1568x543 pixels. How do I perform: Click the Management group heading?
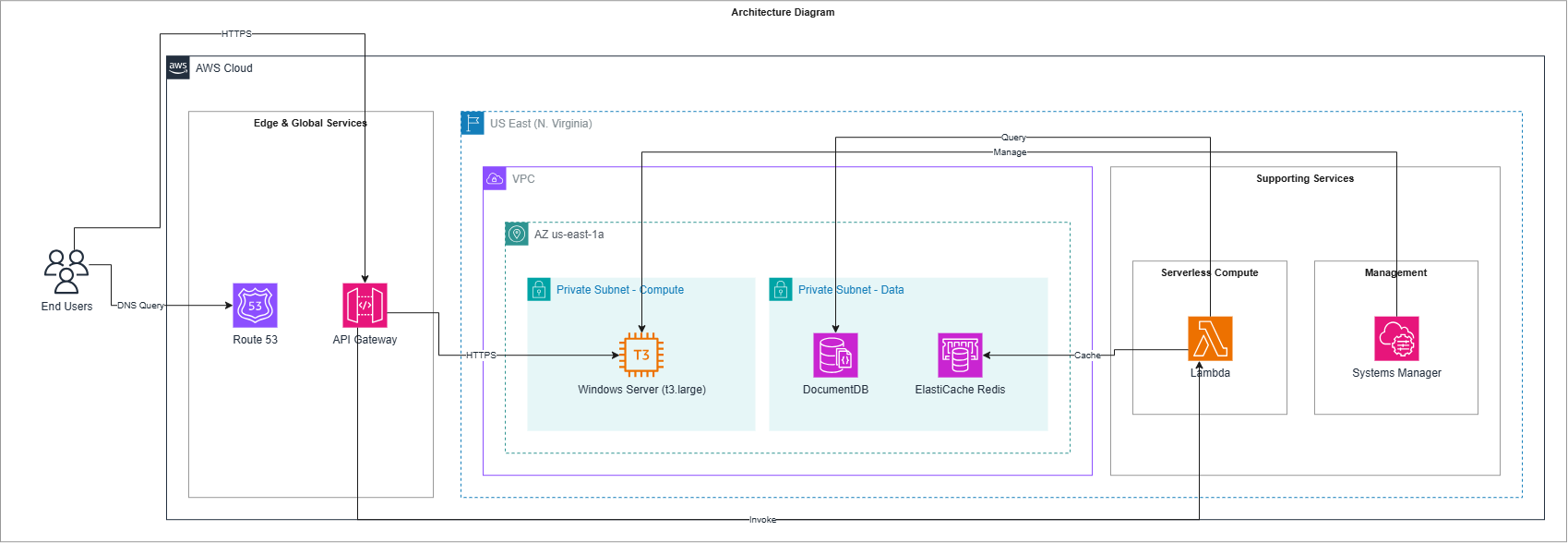(x=1396, y=272)
